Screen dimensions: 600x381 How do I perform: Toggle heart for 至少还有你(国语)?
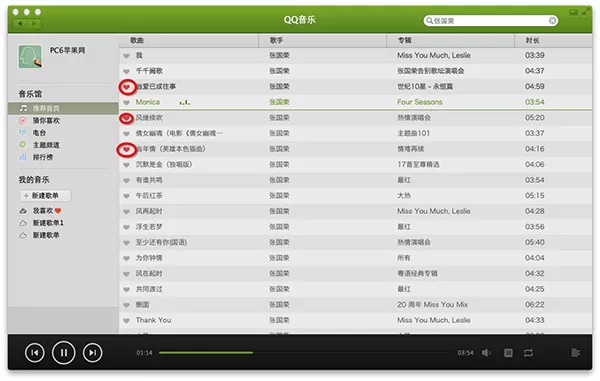coord(126,243)
